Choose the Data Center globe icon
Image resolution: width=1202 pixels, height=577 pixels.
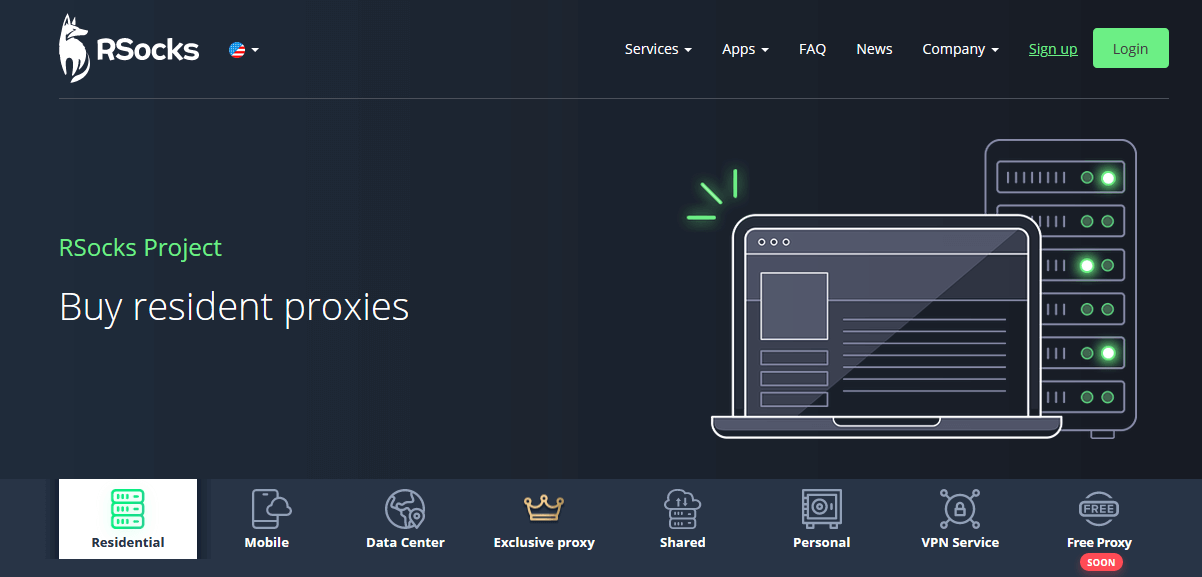(x=405, y=509)
